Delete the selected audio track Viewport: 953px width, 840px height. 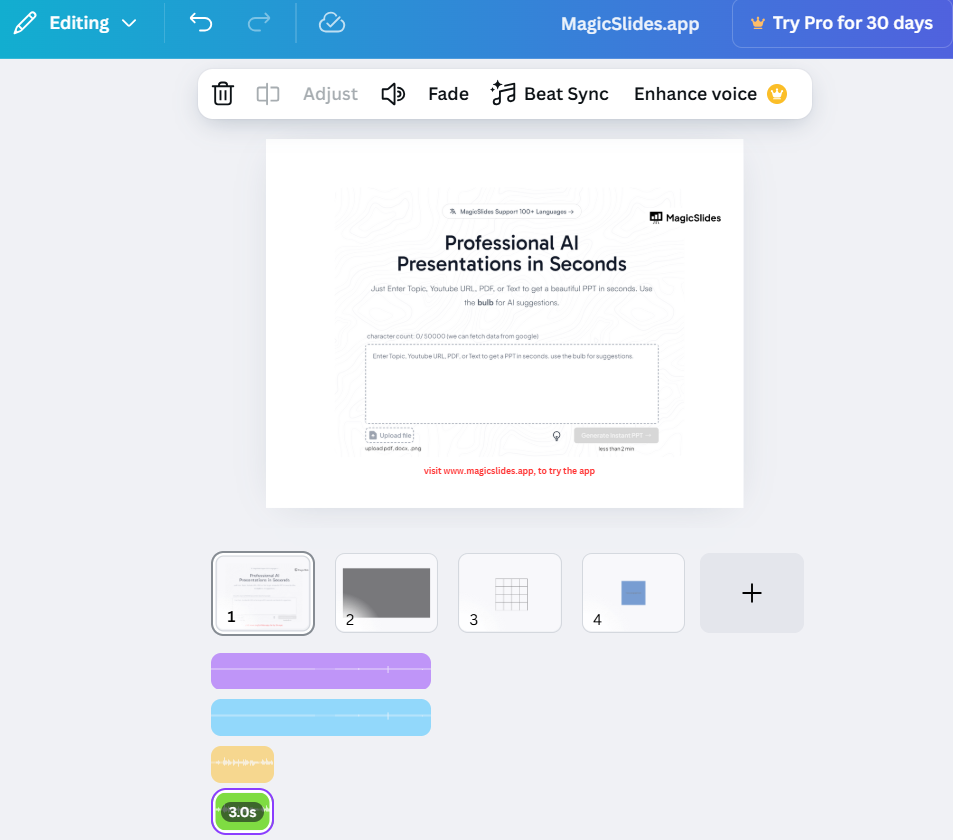point(222,94)
